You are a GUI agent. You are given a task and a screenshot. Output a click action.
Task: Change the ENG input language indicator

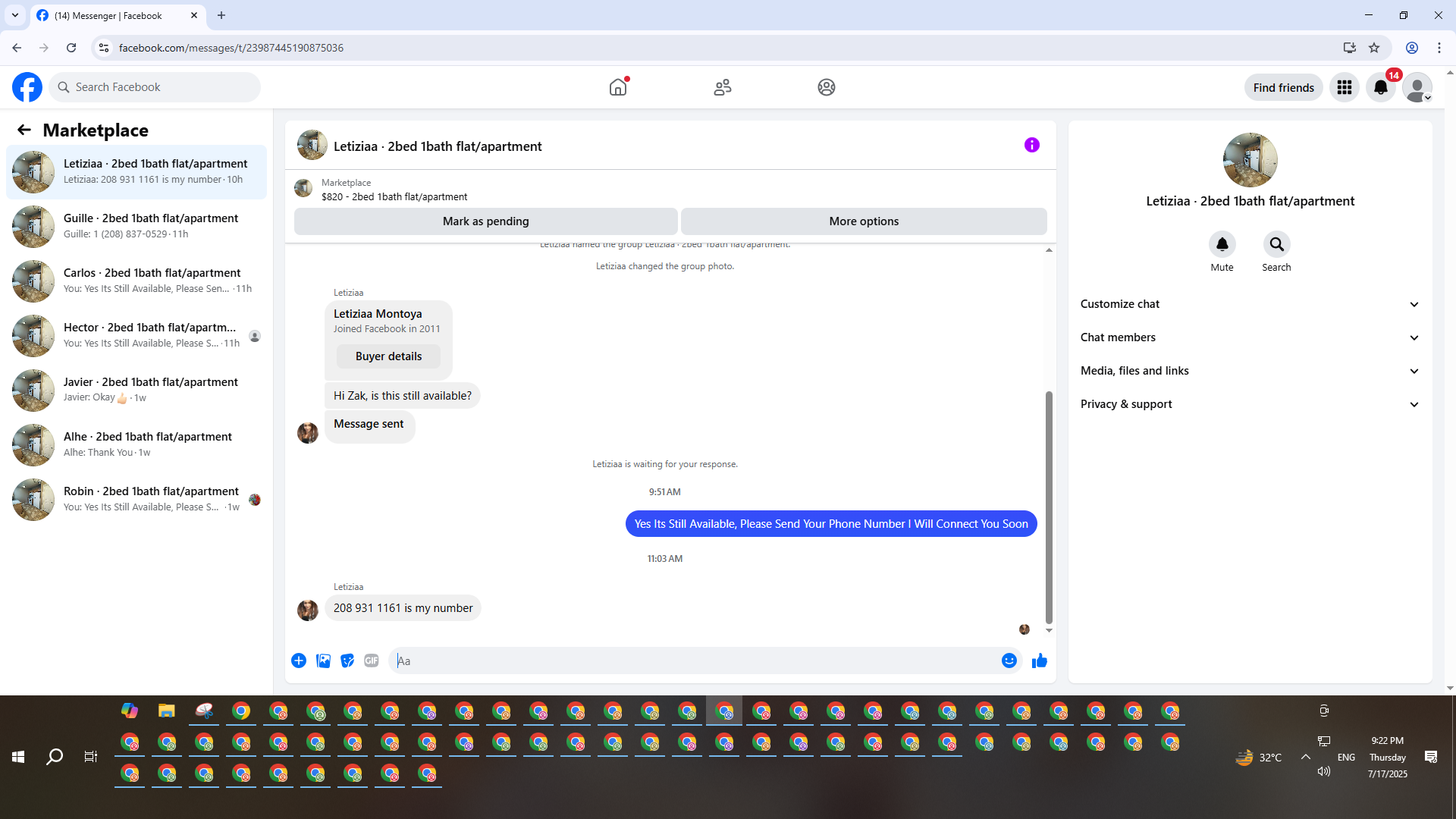click(1346, 757)
